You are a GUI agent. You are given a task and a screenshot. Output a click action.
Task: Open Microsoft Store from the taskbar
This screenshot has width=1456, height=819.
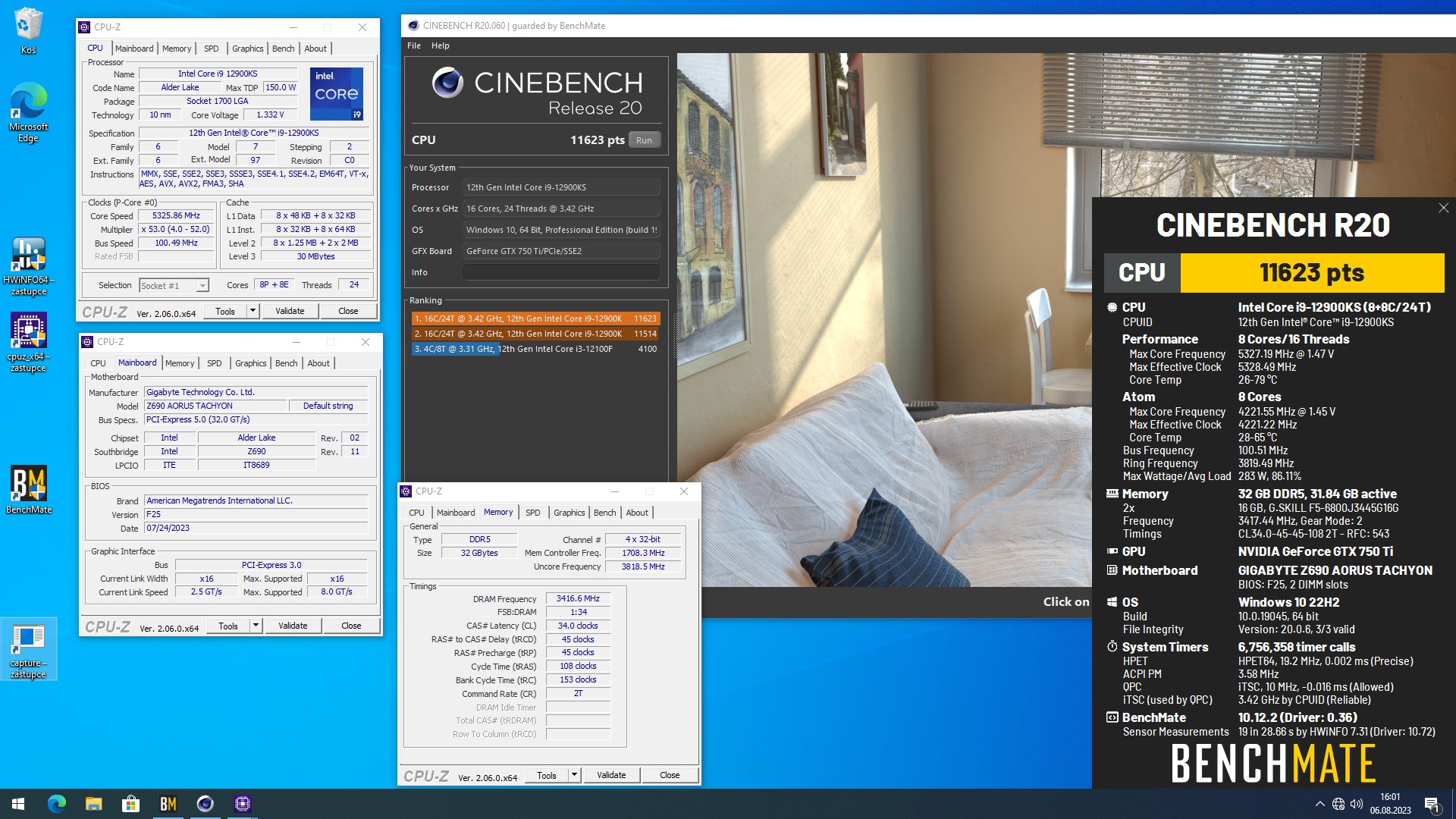point(130,804)
